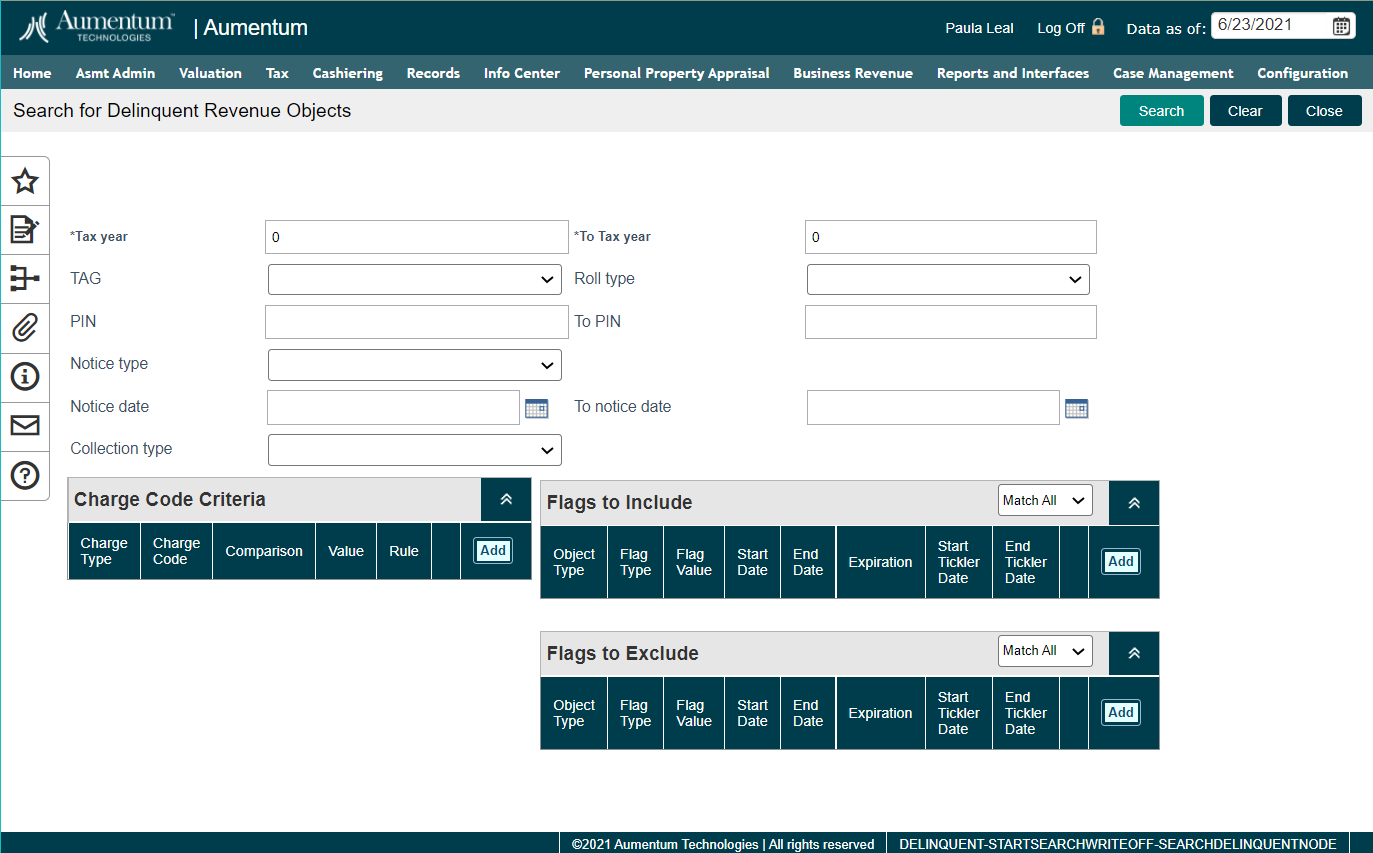
Task: Focus the Tax year input field
Action: [x=417, y=237]
